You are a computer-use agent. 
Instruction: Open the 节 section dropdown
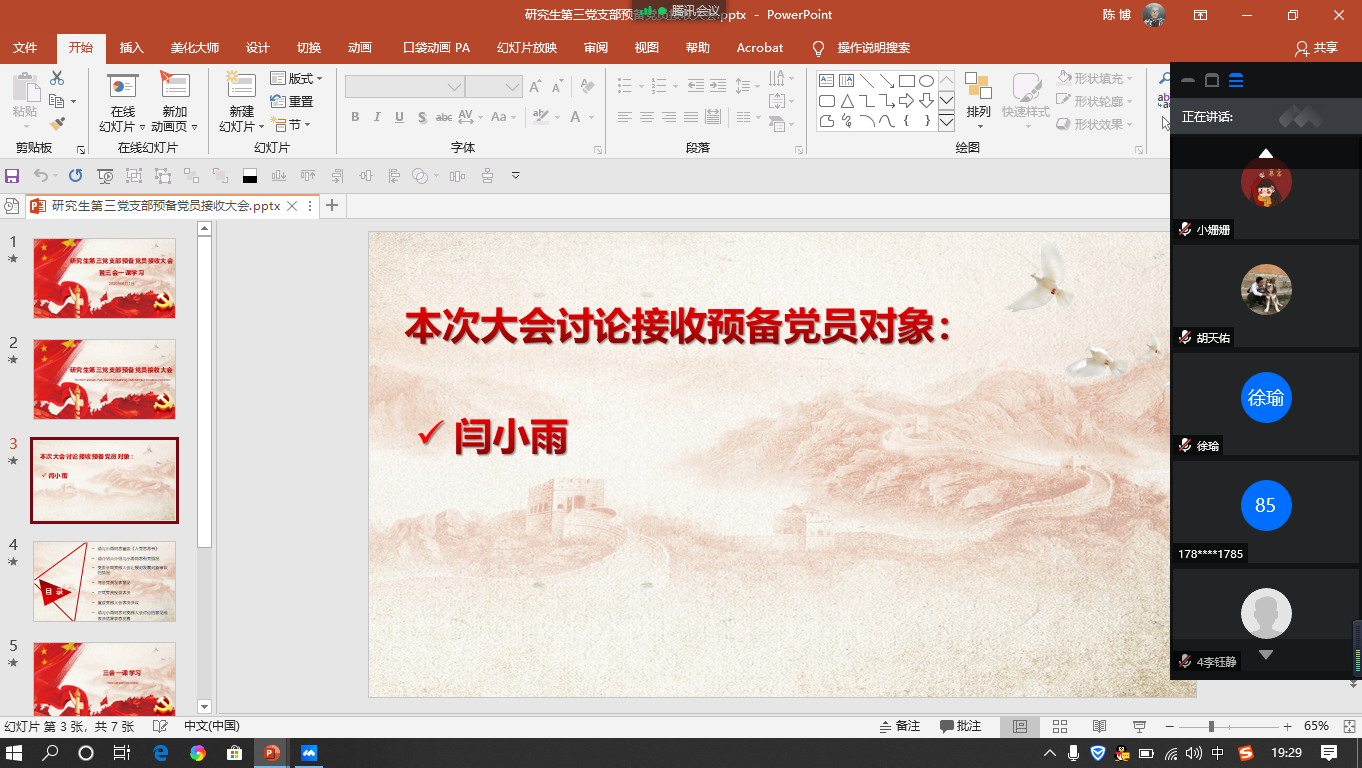click(x=291, y=124)
